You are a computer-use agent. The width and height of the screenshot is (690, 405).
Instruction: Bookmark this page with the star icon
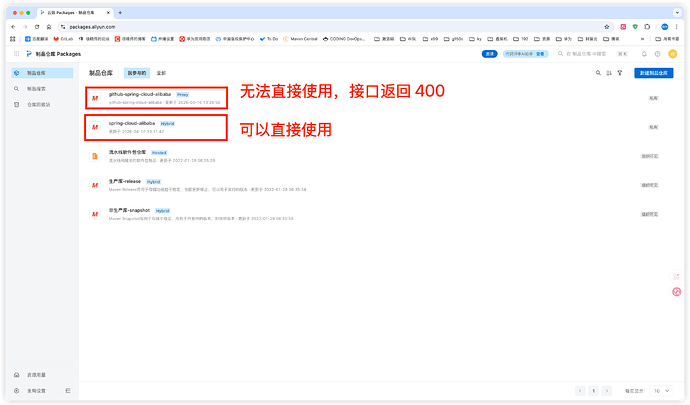tap(607, 27)
